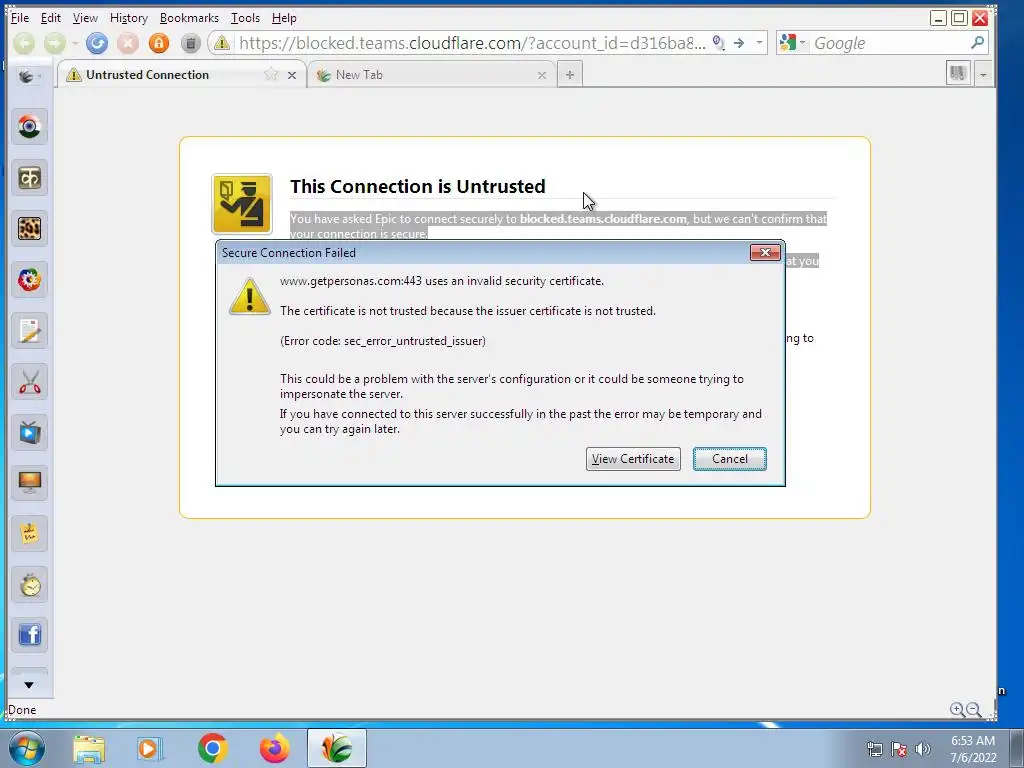Image resolution: width=1024 pixels, height=768 pixels.
Task: Bookmark the page with the tab star icon
Action: (270, 74)
